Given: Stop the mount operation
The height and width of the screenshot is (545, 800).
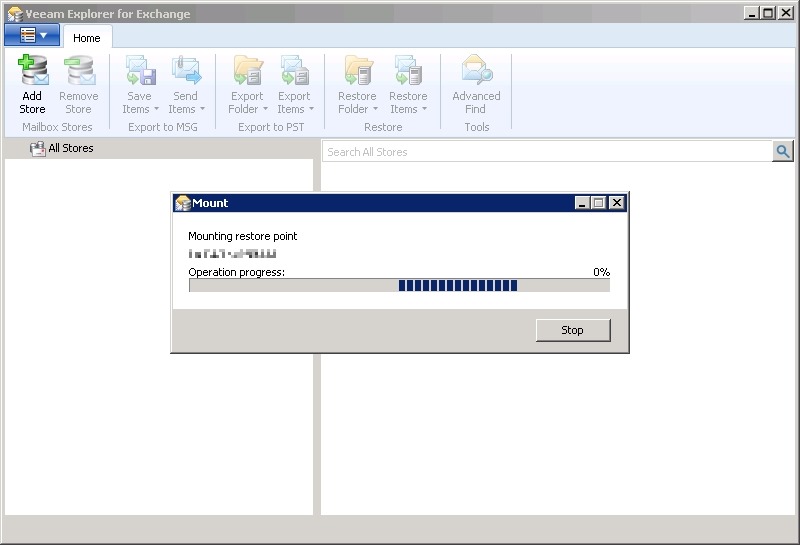Looking at the screenshot, I should [x=572, y=330].
